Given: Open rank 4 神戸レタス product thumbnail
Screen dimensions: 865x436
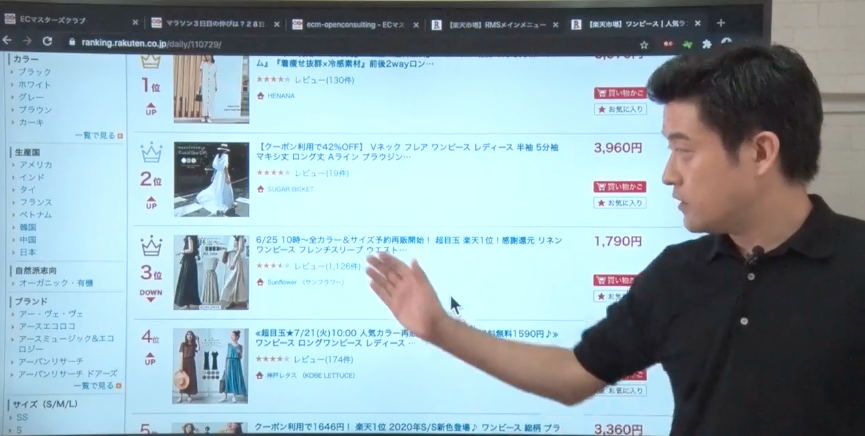Looking at the screenshot, I should (210, 366).
